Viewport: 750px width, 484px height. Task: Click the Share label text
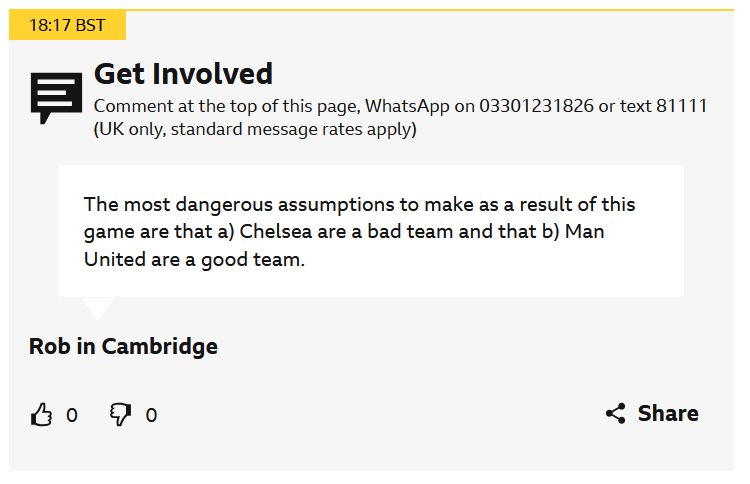pyautogui.click(x=668, y=414)
